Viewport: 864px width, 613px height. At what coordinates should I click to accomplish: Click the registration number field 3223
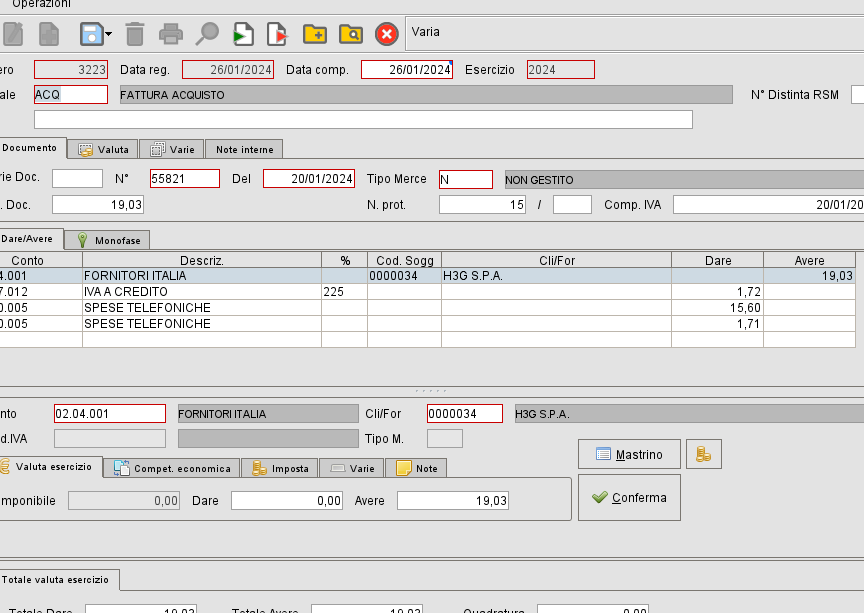click(71, 69)
